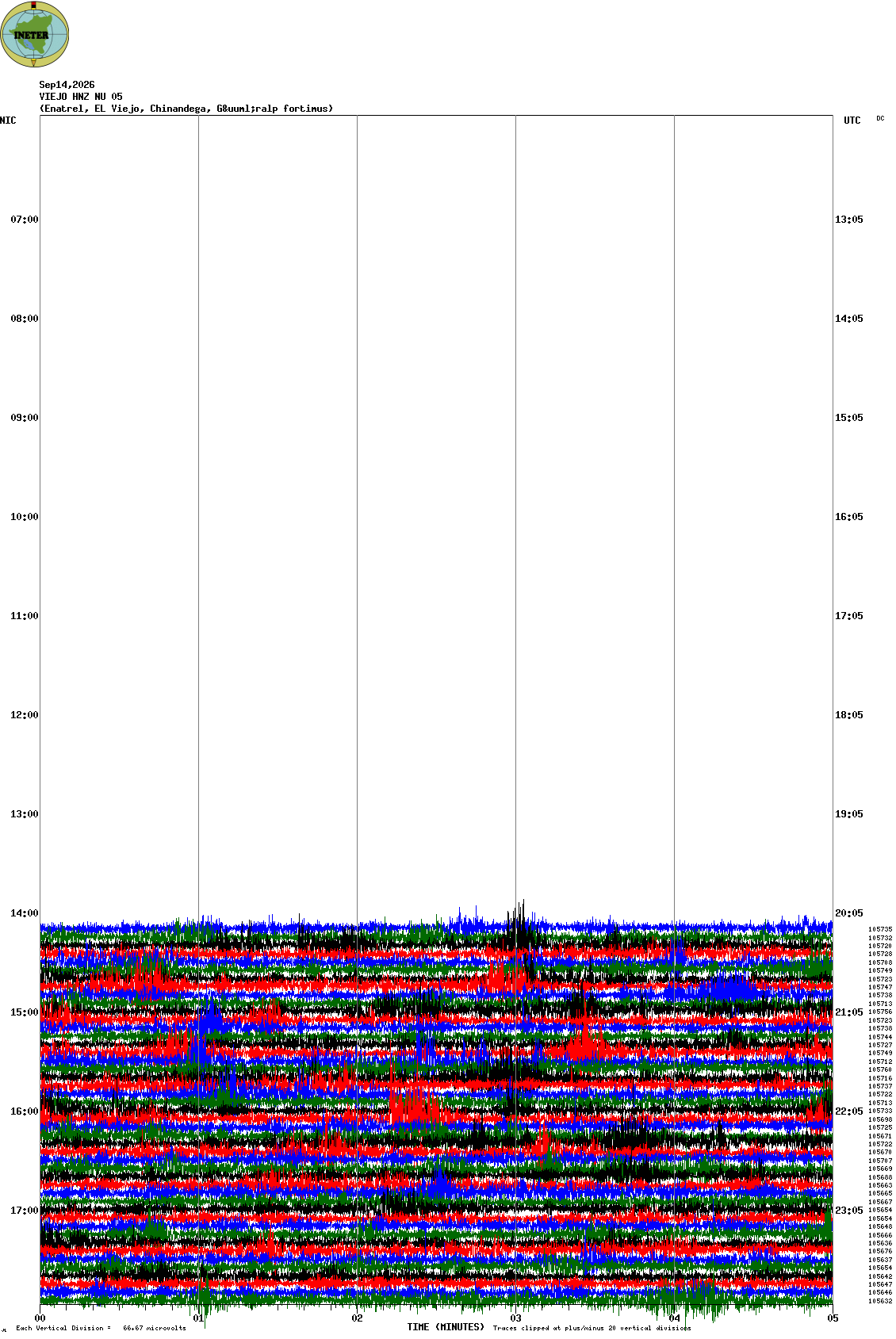Click the small DC label beside UTC
Screen dimensions: 896x1339
(x=880, y=118)
